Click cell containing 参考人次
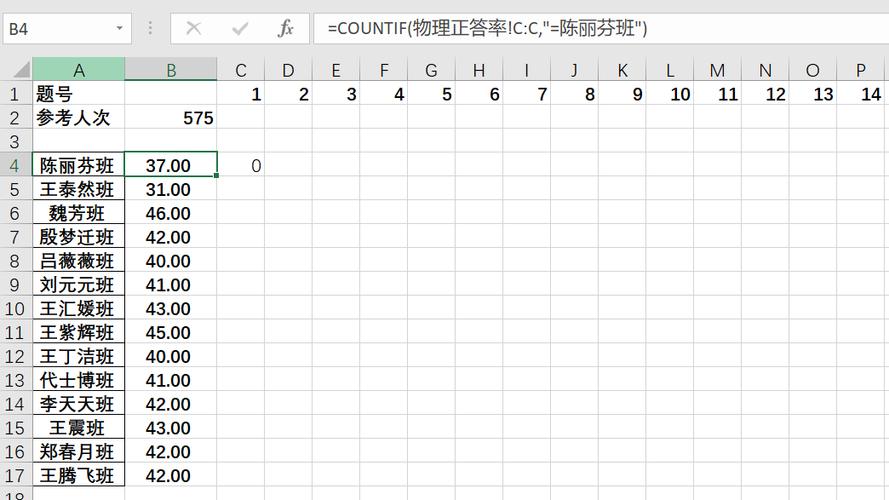Viewport: 889px width, 500px height. [x=78, y=118]
